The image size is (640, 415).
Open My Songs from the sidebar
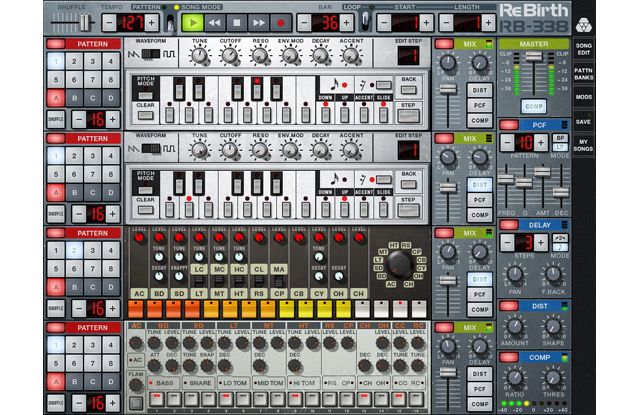tap(583, 145)
